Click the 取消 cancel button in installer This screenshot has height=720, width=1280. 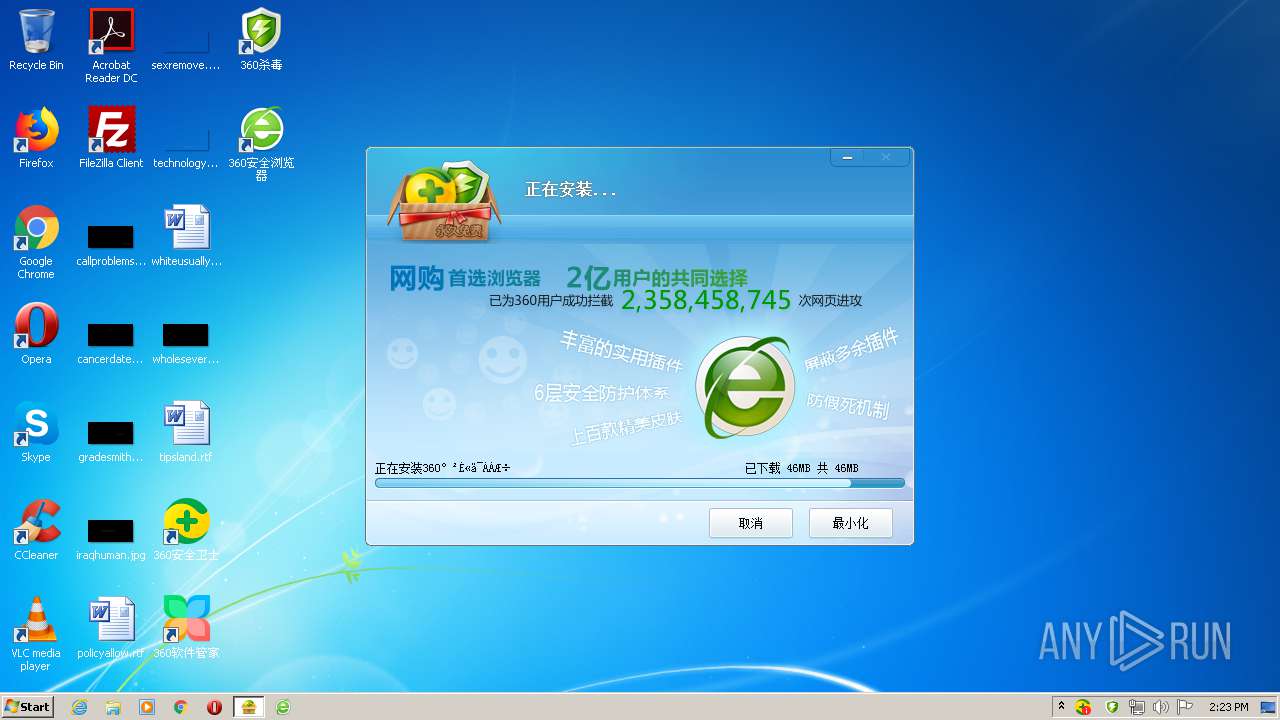click(751, 523)
